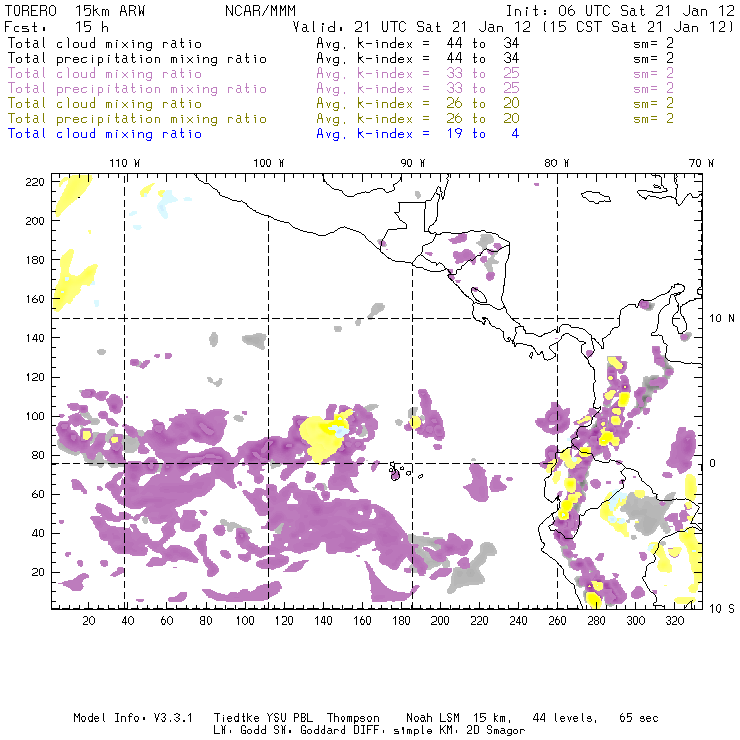Viewport: 740px width, 740px height.
Task: Select the Fcst: 15 h forecast label
Action: click(57, 27)
